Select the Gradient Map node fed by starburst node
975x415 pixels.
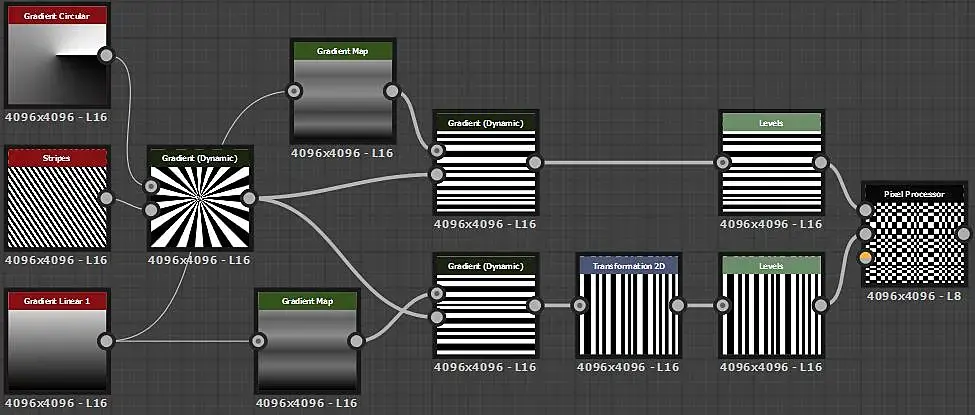[x=343, y=91]
